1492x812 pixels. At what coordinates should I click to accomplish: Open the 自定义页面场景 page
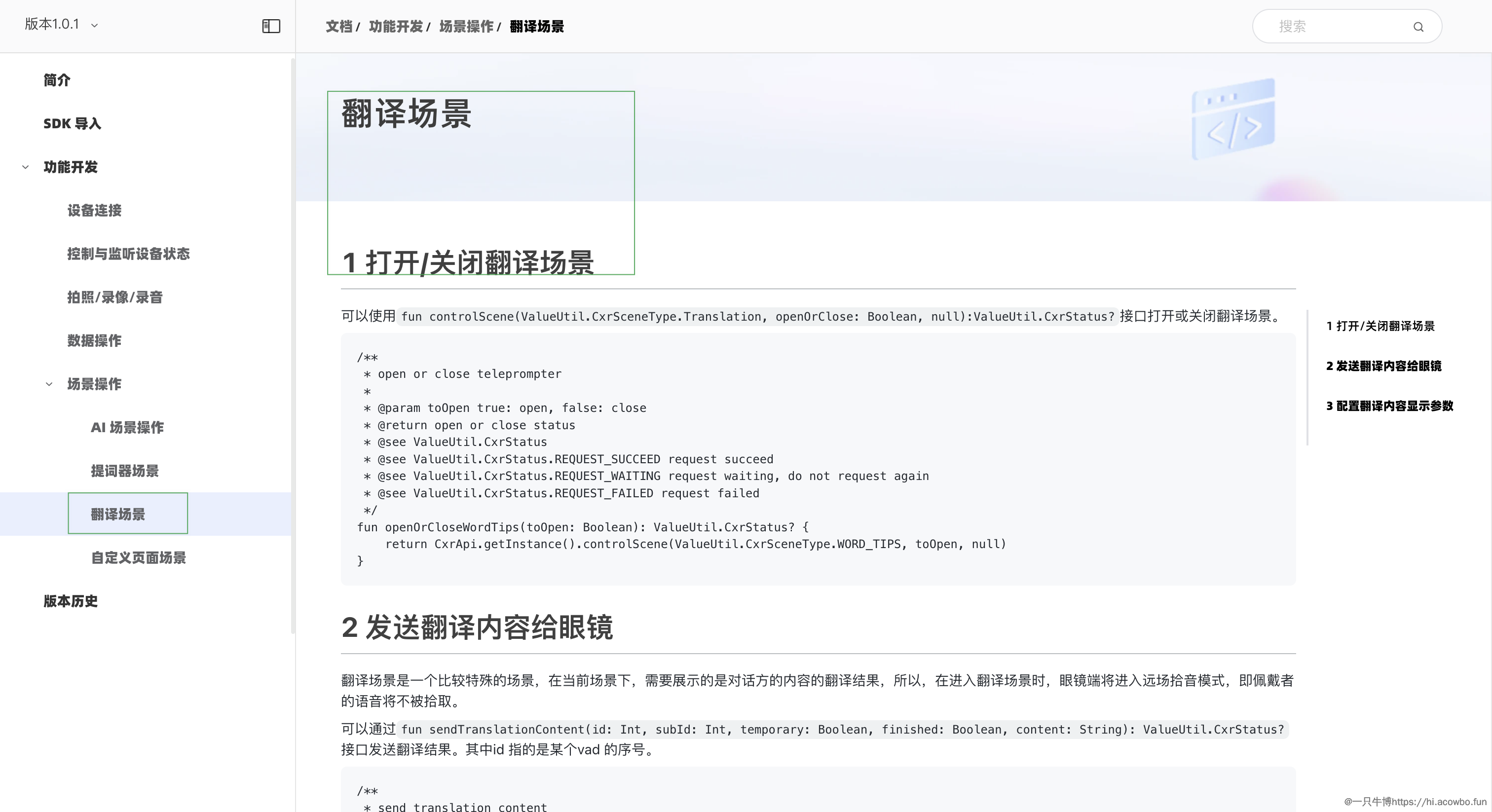138,558
